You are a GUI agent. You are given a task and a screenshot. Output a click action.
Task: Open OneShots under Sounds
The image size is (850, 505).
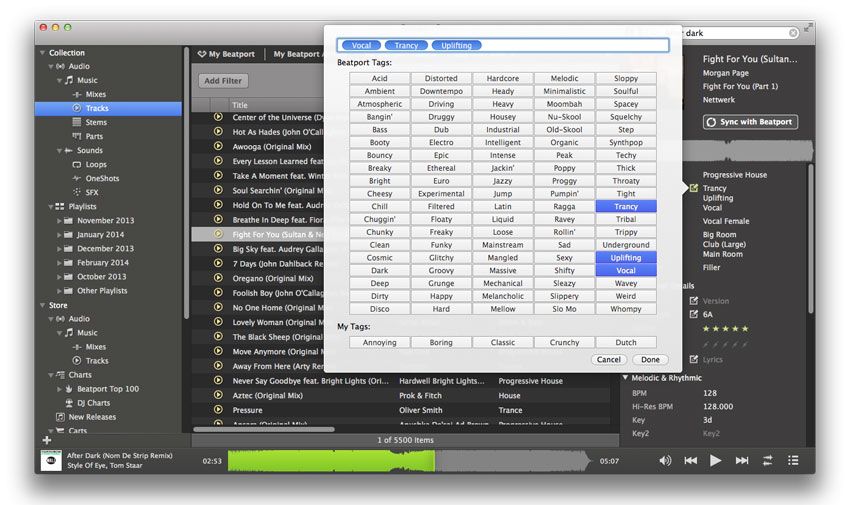102,178
